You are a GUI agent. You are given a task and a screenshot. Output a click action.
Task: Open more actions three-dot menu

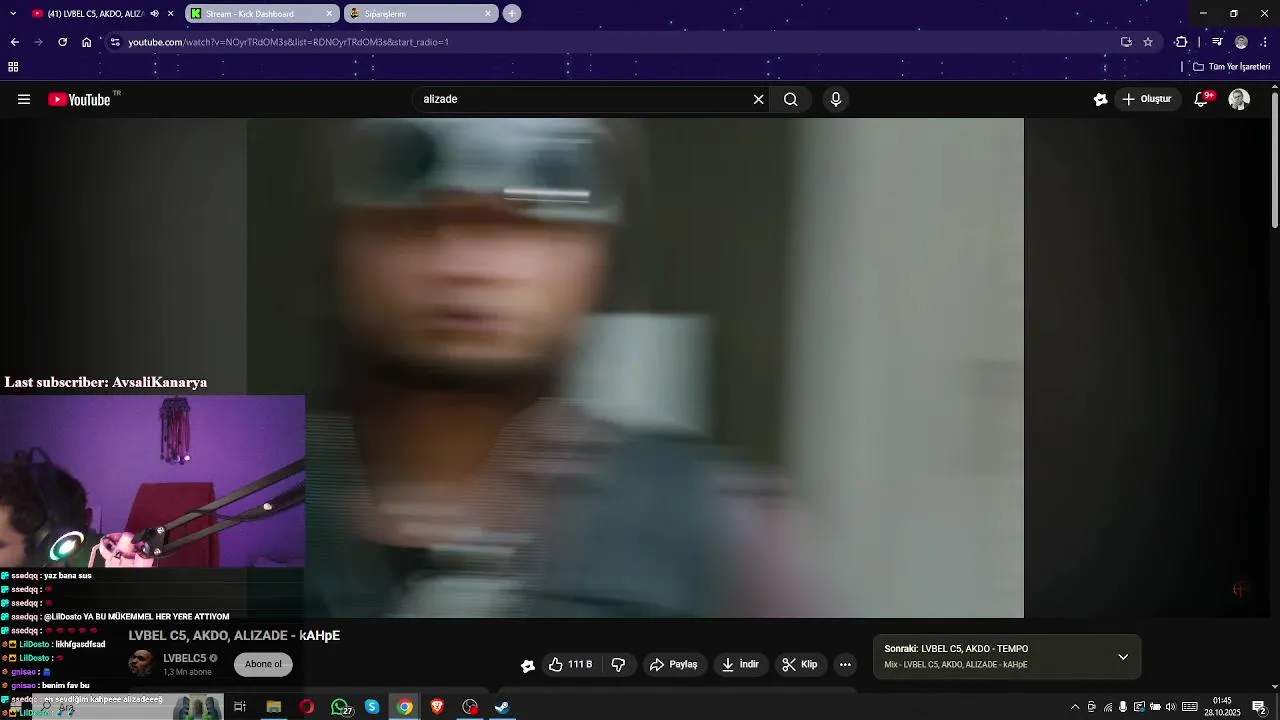coord(845,664)
